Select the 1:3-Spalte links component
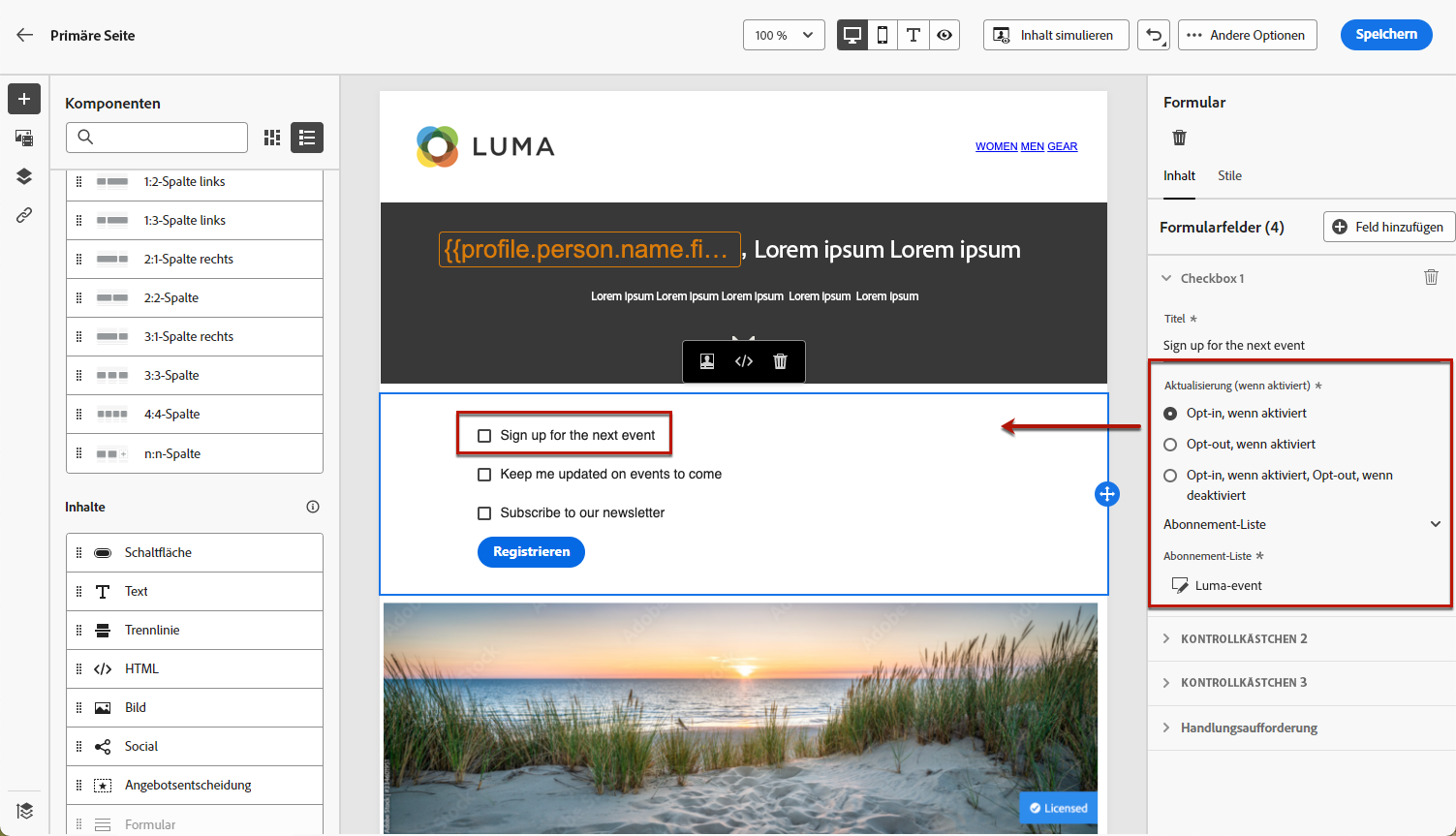The image size is (1456, 836). 195,221
